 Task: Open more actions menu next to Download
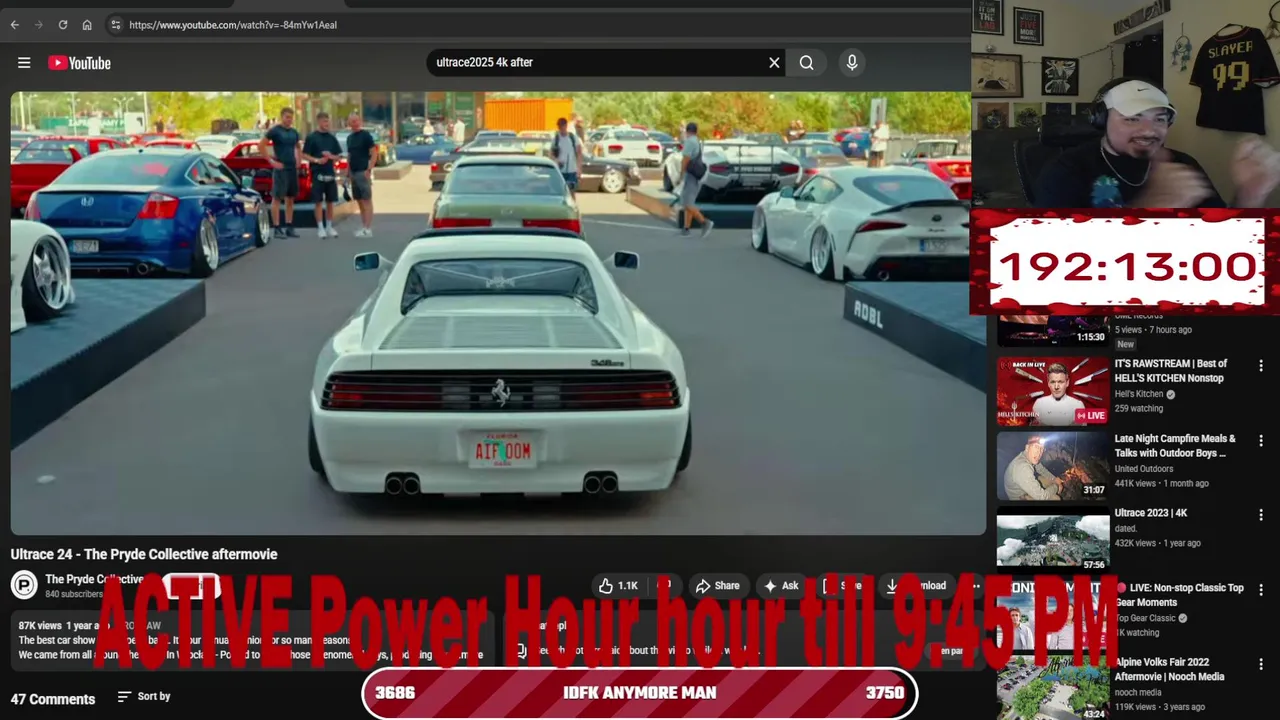pyautogui.click(x=976, y=586)
